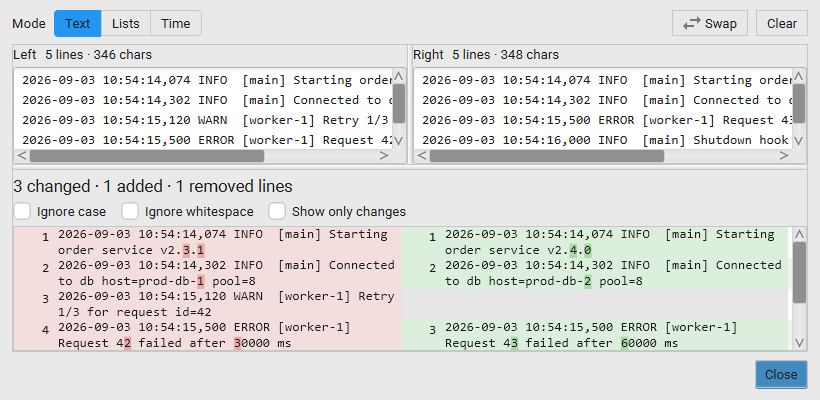Click 'Request 43 failed after 60000 ms'

point(562,343)
